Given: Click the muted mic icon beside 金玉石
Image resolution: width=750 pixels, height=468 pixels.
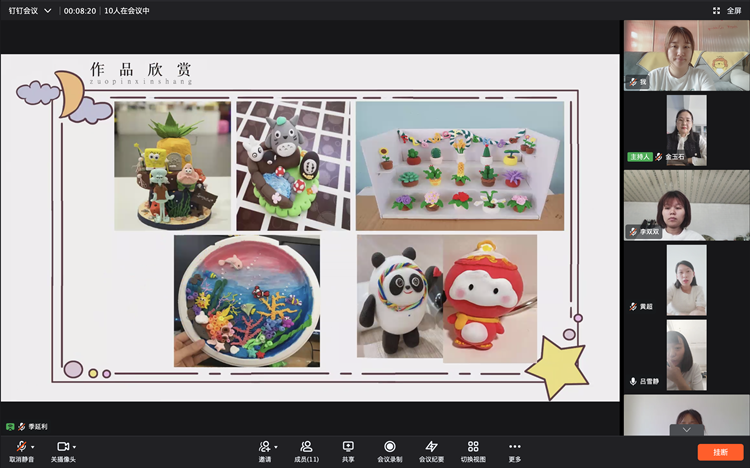Looking at the screenshot, I should (659, 156).
